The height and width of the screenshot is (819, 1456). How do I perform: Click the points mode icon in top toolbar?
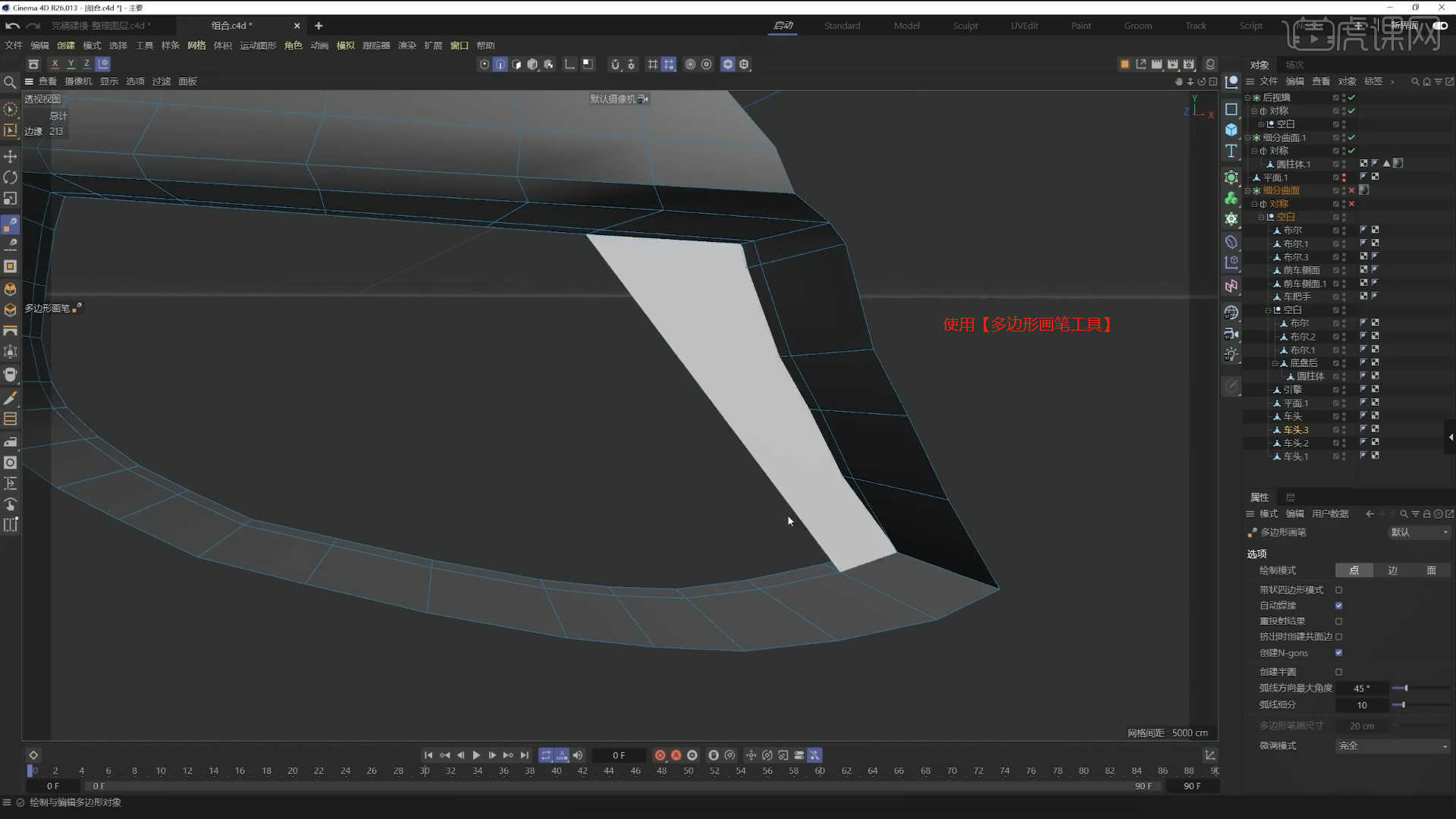coord(485,64)
